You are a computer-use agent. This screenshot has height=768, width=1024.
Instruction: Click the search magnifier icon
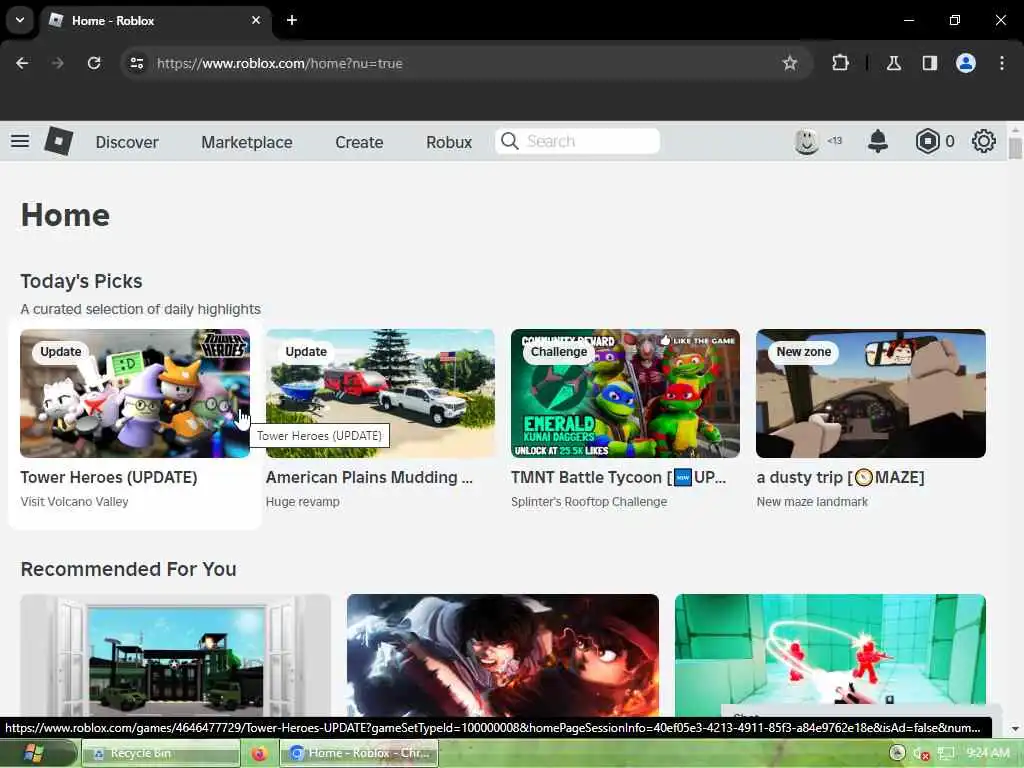pos(509,141)
